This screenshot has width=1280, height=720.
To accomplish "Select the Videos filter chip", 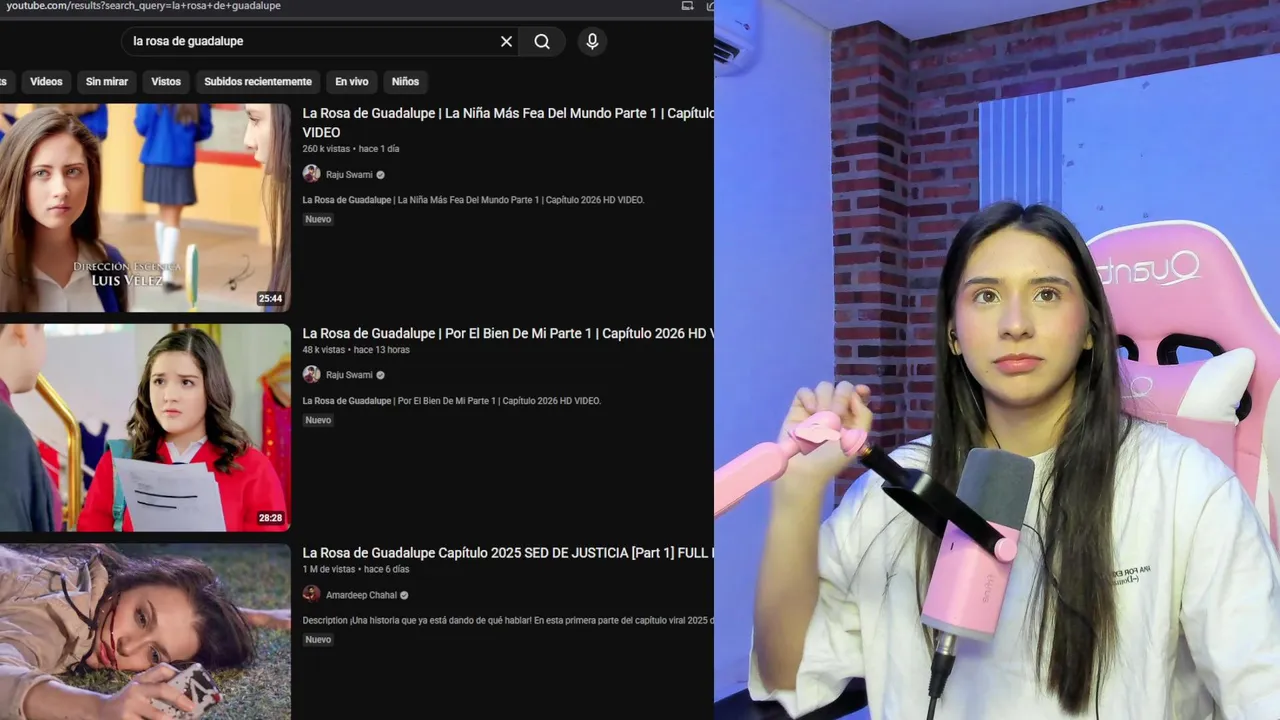I will [x=46, y=81].
